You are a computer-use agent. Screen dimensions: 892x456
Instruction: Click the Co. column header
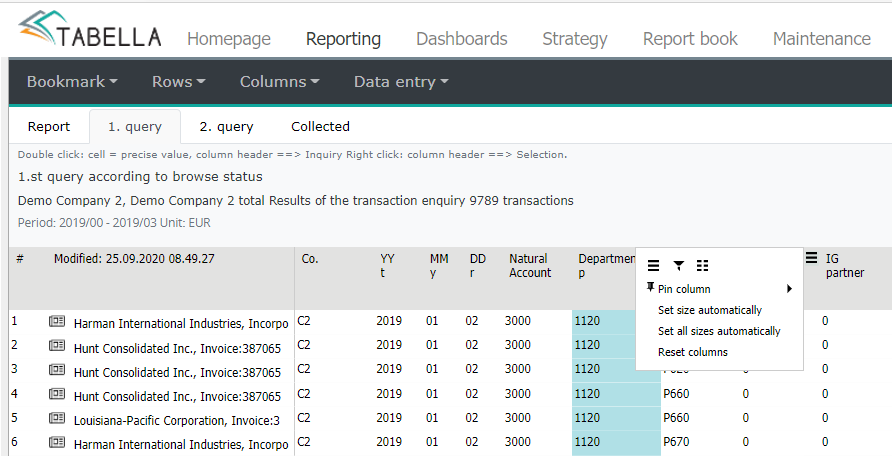point(310,259)
